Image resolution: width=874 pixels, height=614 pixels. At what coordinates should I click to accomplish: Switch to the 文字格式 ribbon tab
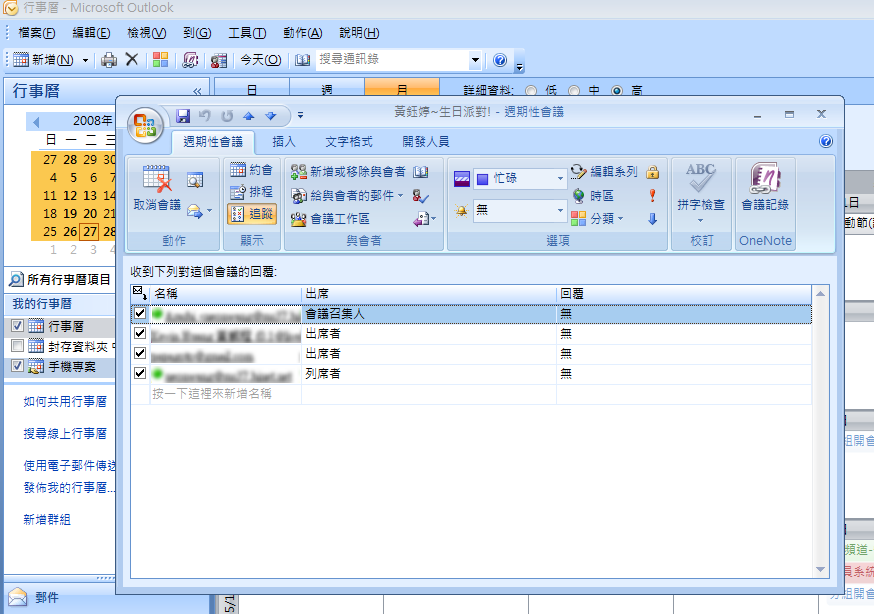348,142
